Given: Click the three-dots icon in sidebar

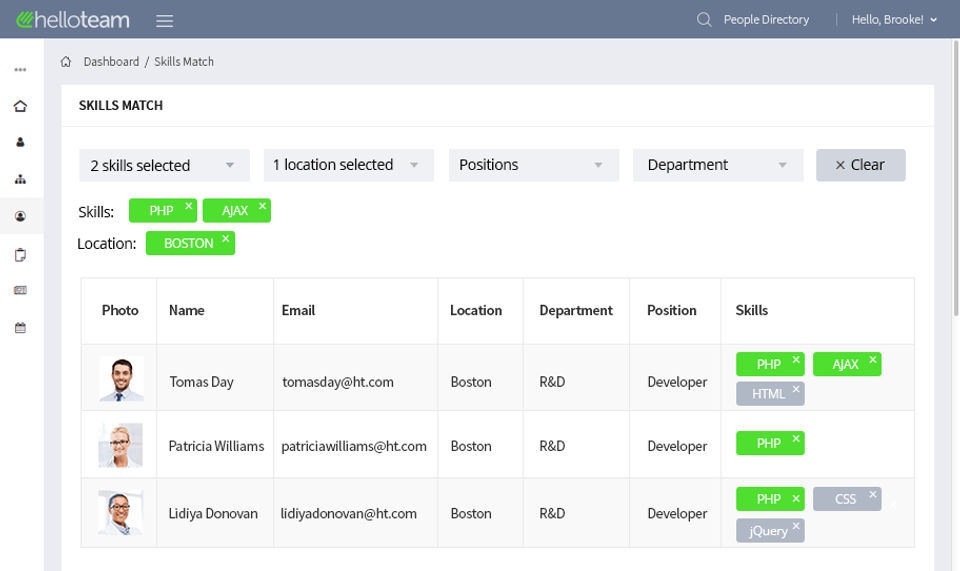Looking at the screenshot, I should coord(20,70).
